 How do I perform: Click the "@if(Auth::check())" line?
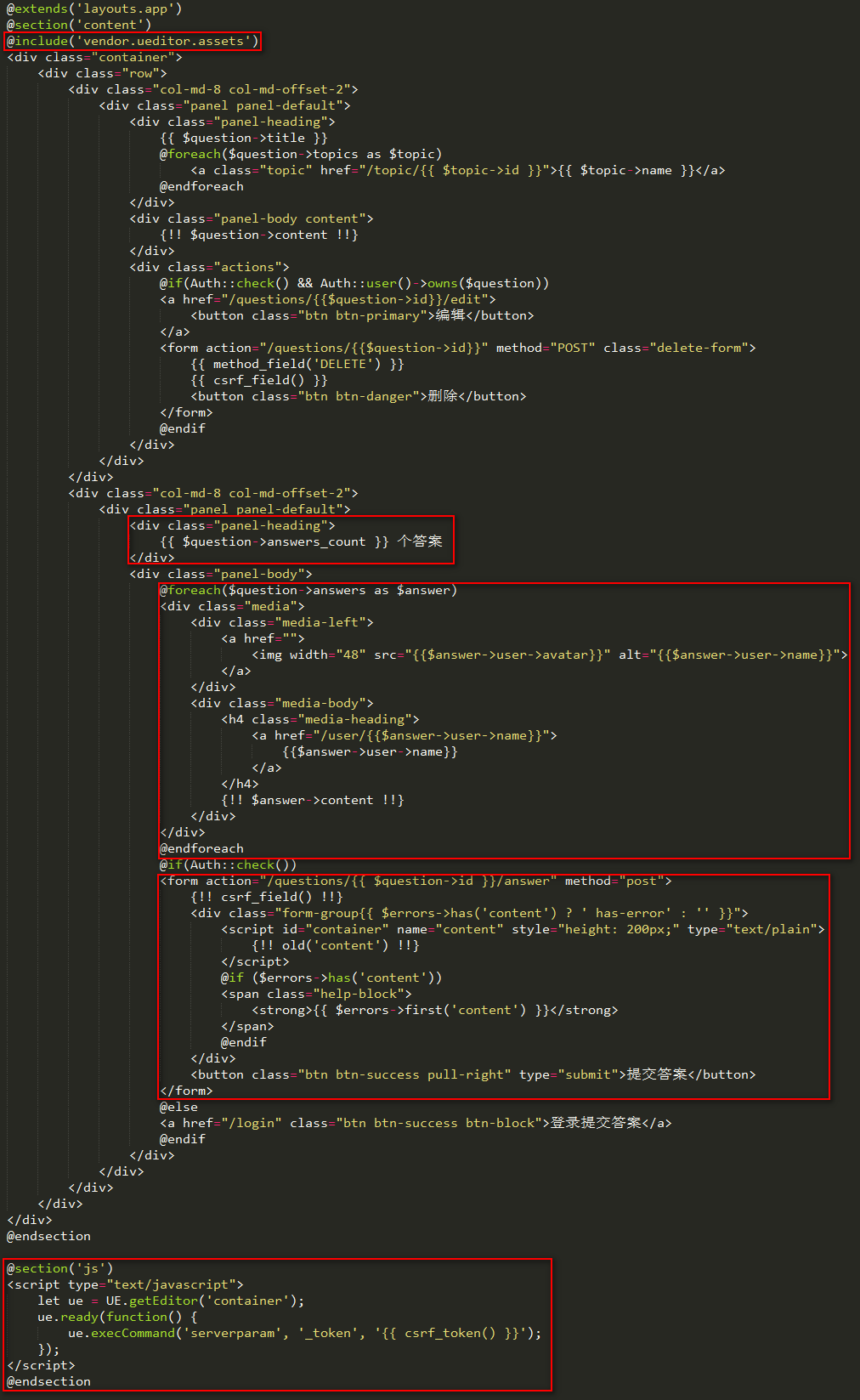click(x=229, y=864)
